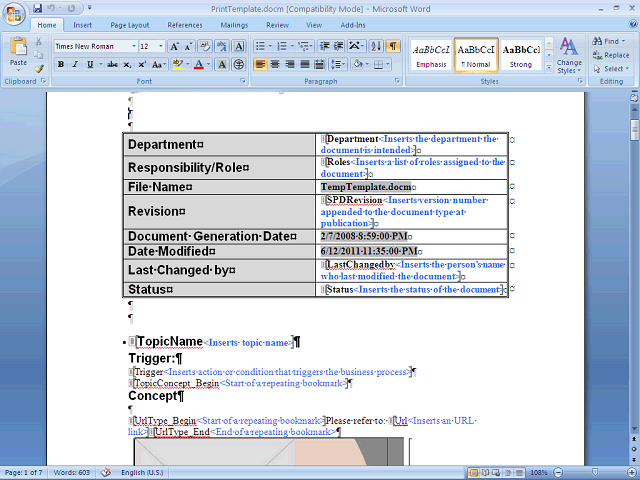Apply the Emphasis style
640x480 pixels.
[431, 56]
